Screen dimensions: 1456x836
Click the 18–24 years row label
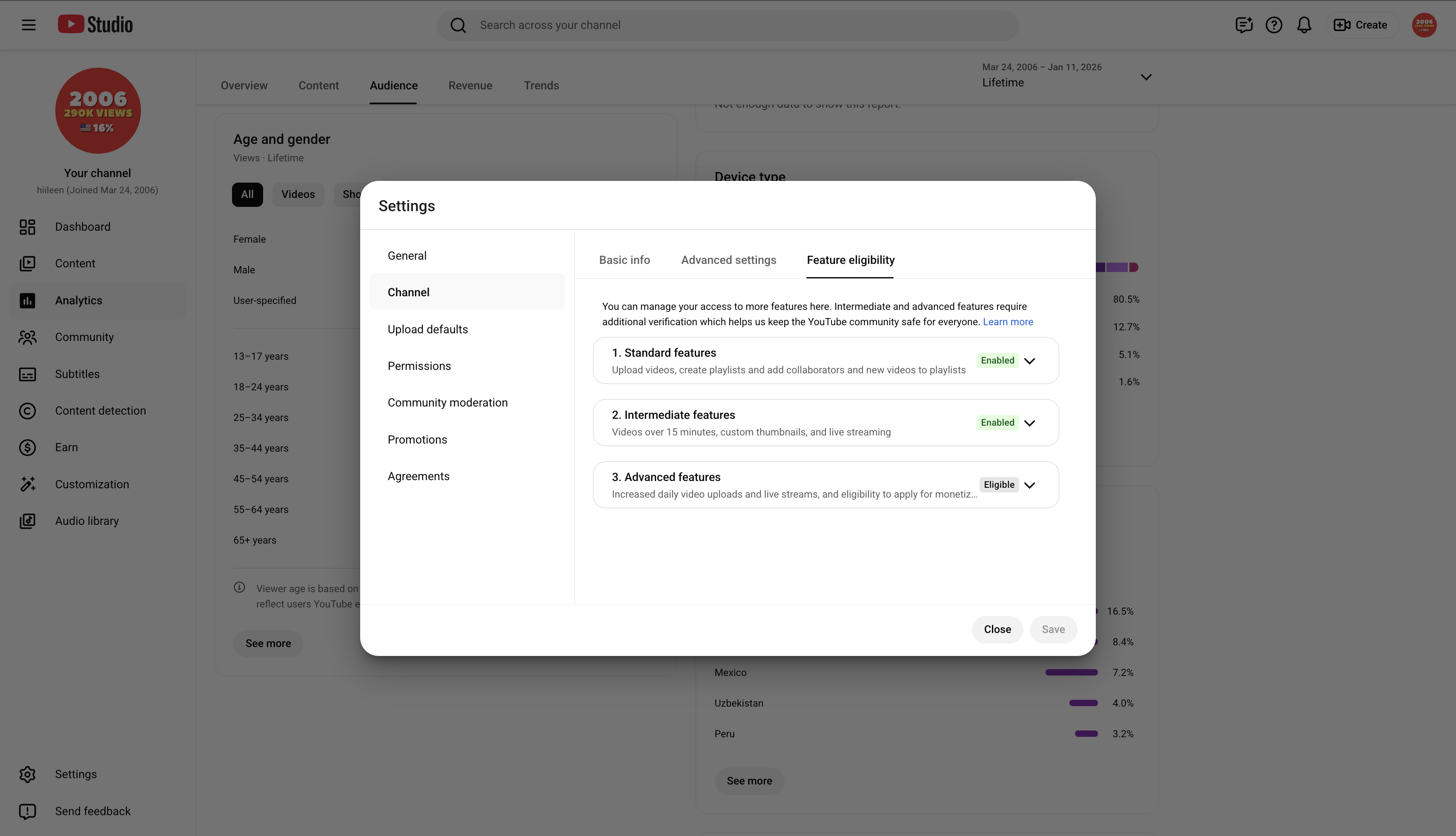[261, 387]
